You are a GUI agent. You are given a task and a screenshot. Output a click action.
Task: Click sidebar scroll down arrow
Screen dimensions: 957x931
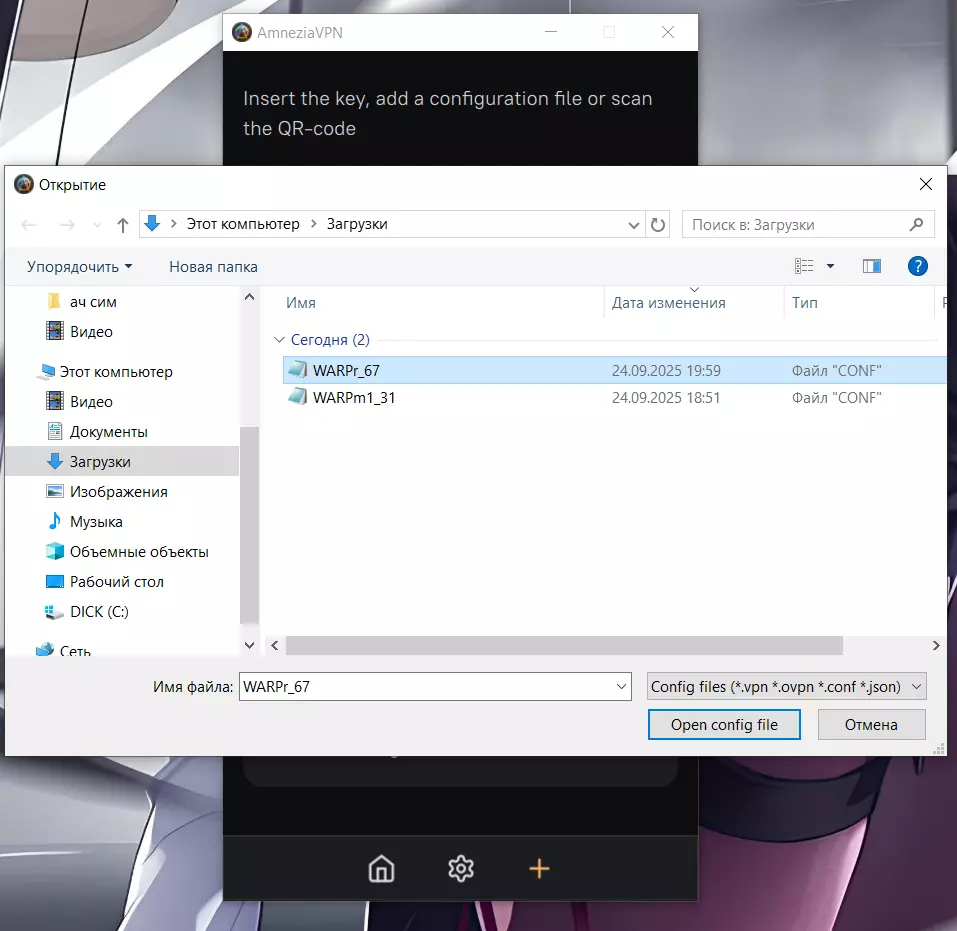(x=249, y=645)
